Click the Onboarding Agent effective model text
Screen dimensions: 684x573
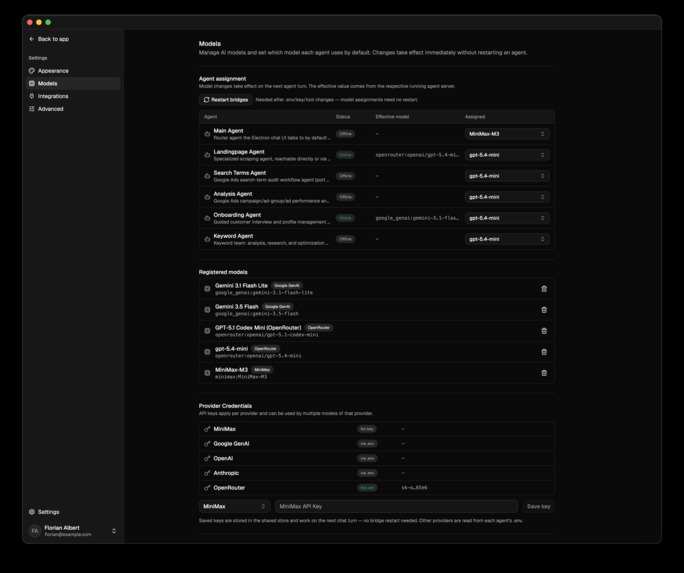point(417,218)
